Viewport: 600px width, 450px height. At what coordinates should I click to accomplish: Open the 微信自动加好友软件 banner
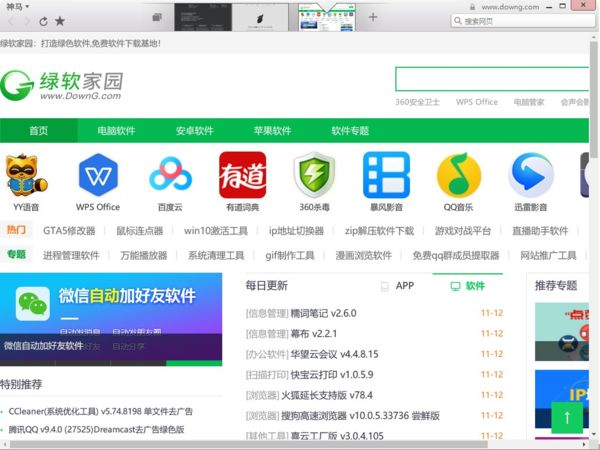point(111,319)
